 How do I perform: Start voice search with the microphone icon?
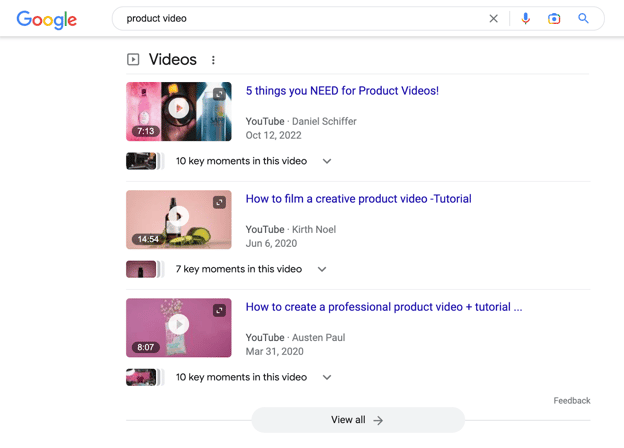click(525, 19)
